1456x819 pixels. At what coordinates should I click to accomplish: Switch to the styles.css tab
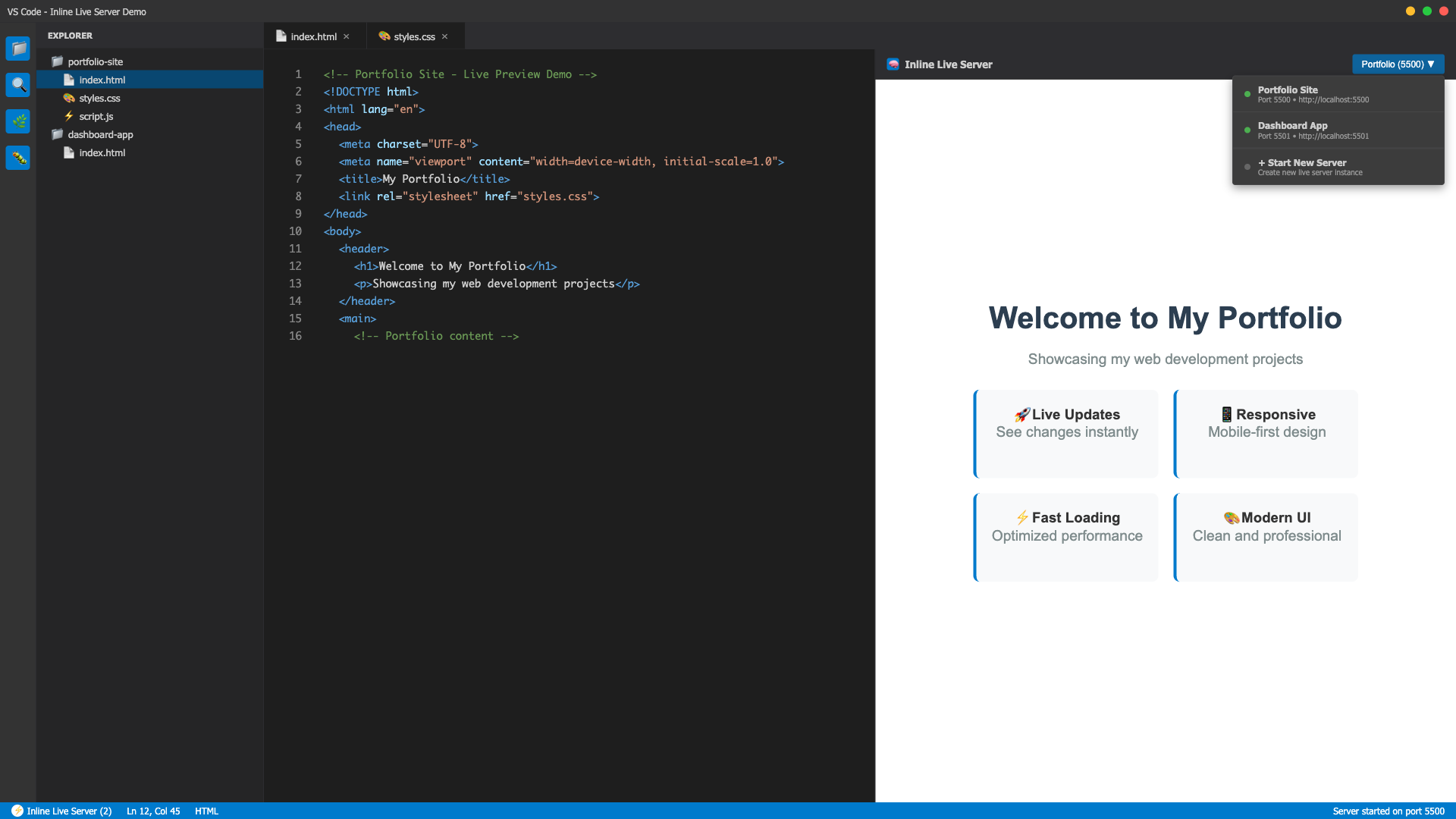coord(414,36)
